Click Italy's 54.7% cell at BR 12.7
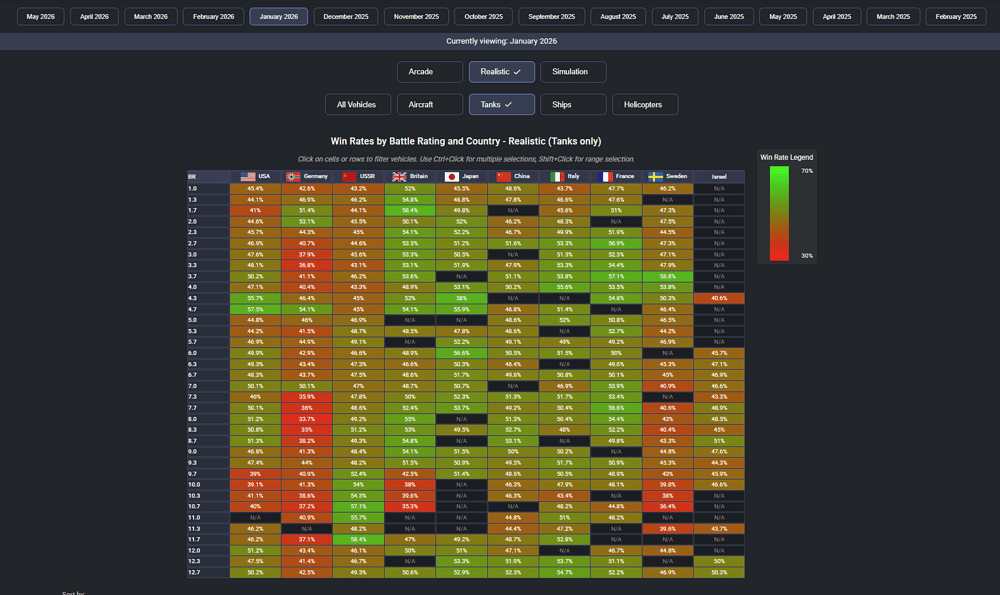This screenshot has width=1000, height=595. 564,573
